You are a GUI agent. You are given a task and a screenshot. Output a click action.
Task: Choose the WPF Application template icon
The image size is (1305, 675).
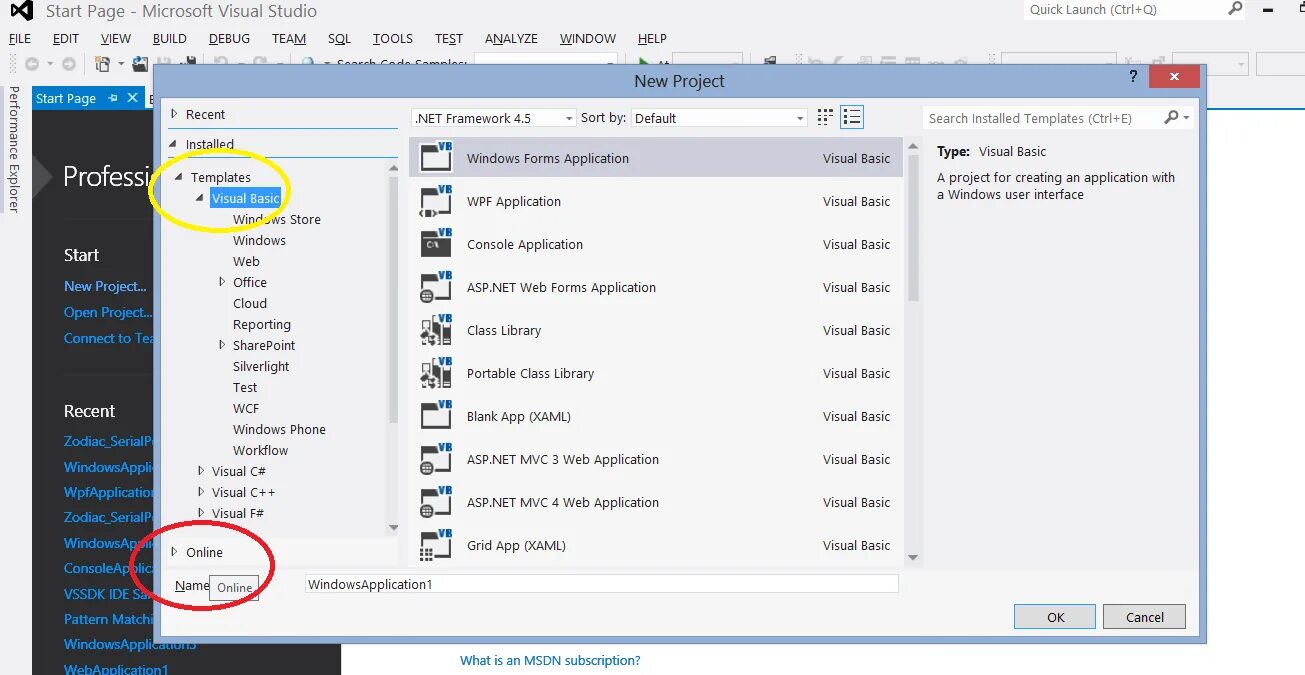[436, 201]
